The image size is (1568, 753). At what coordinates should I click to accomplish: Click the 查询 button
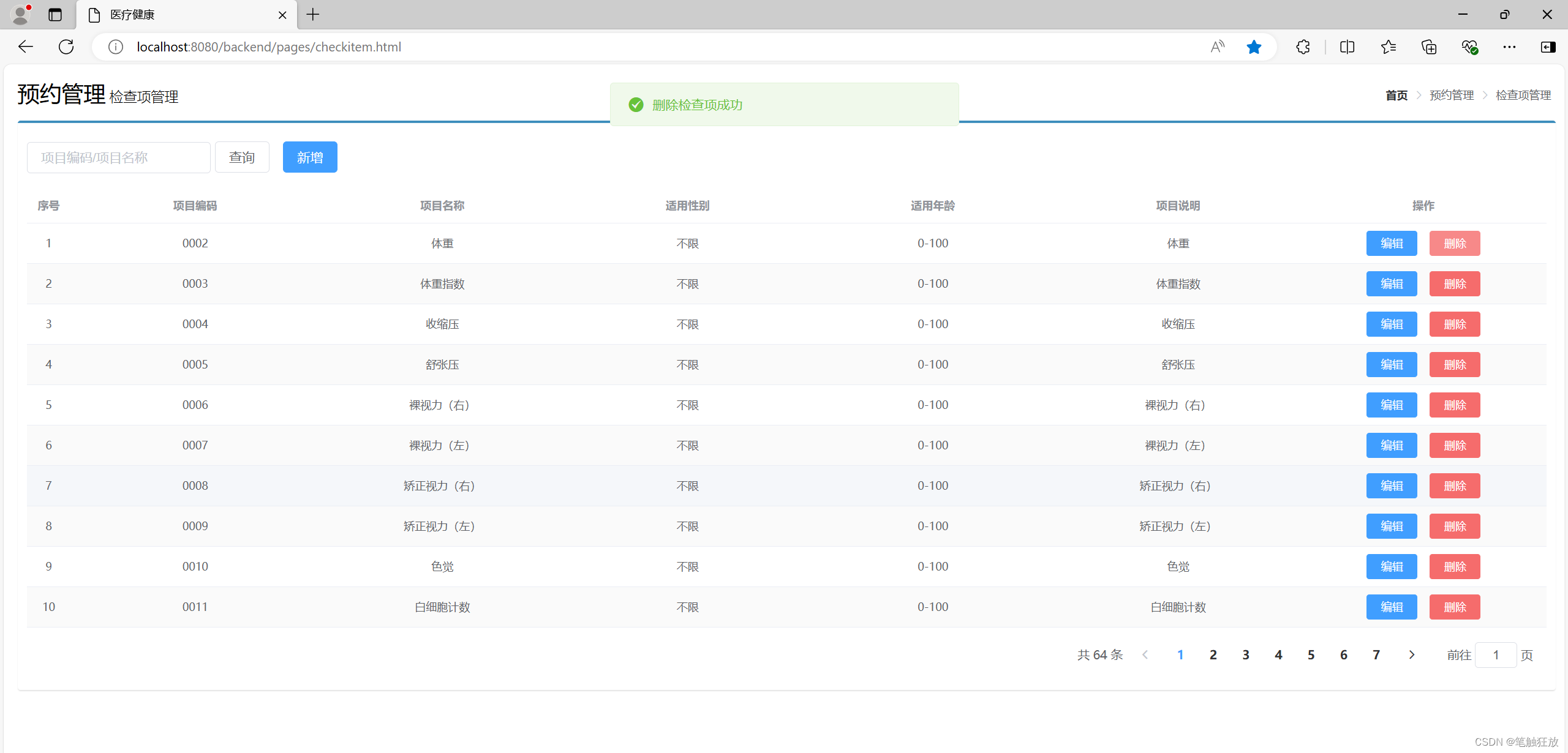(242, 157)
